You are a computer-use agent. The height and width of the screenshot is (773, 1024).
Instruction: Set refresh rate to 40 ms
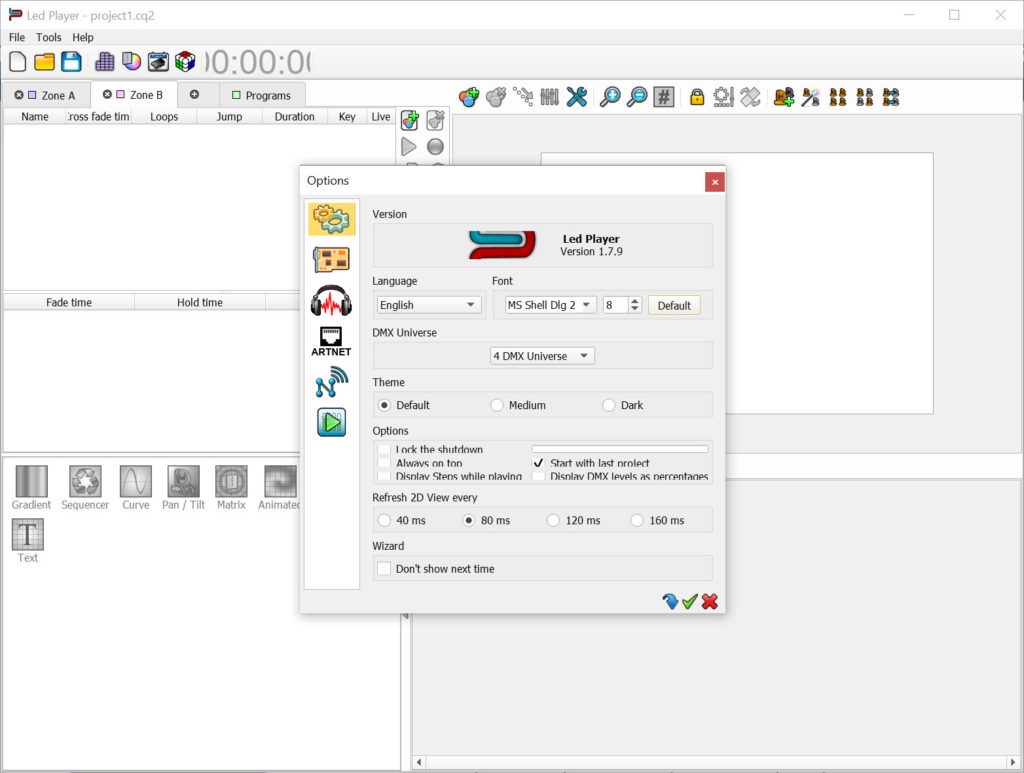click(x=384, y=520)
